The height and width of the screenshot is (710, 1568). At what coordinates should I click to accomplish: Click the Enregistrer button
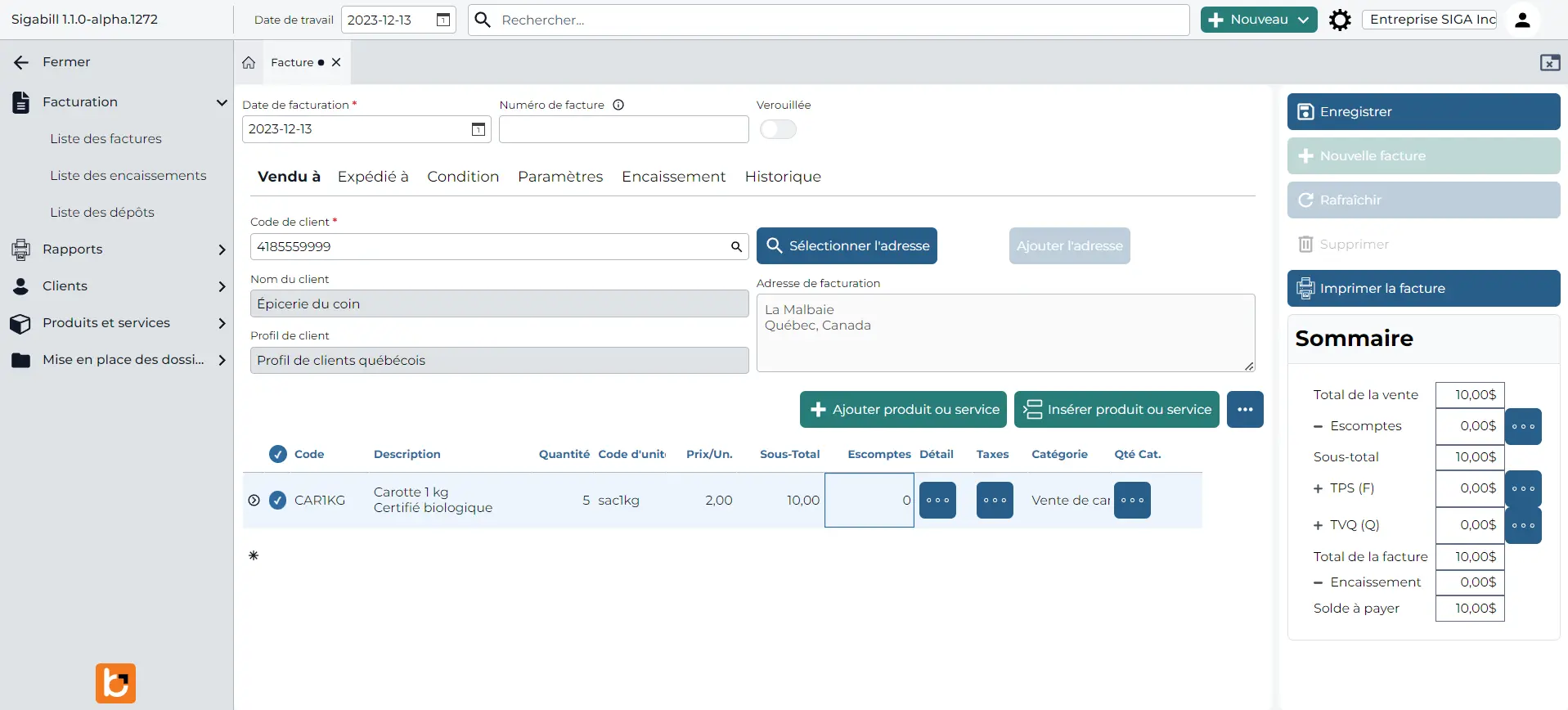1423,111
